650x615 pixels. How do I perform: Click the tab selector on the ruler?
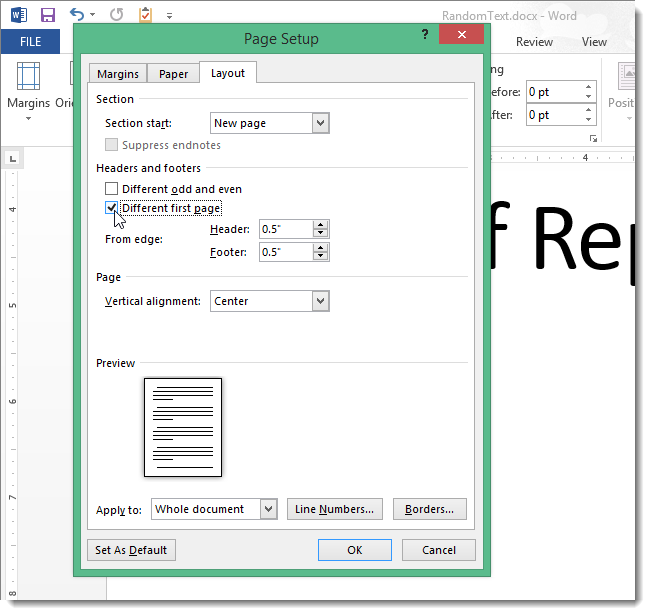[13, 159]
